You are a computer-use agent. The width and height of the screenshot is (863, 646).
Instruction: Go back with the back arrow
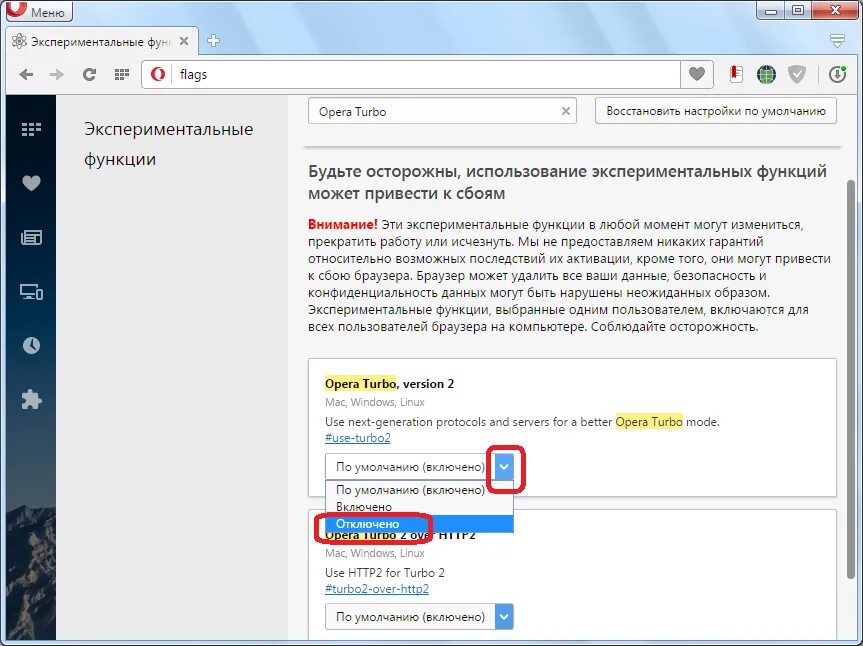click(x=26, y=74)
